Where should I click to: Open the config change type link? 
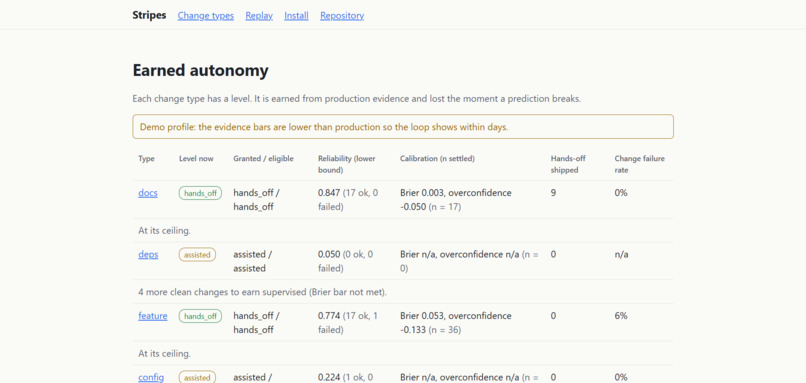(151, 377)
